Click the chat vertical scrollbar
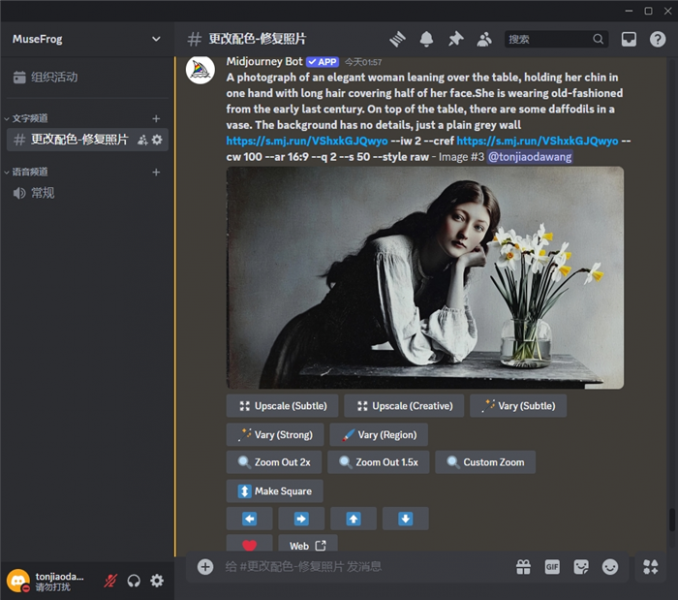Viewport: 678px width, 600px height. pos(672,519)
